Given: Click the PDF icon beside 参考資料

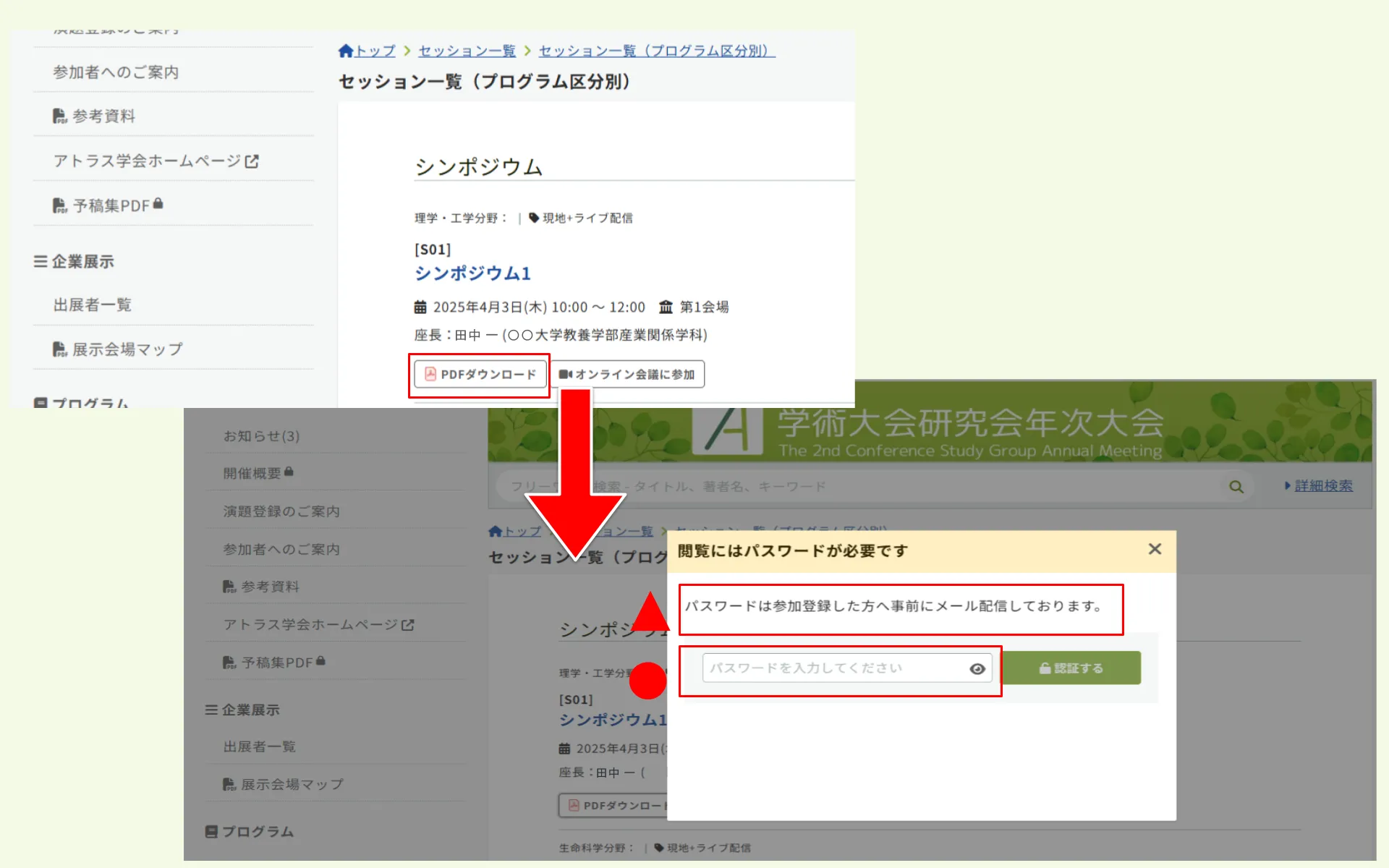Looking at the screenshot, I should pyautogui.click(x=59, y=115).
